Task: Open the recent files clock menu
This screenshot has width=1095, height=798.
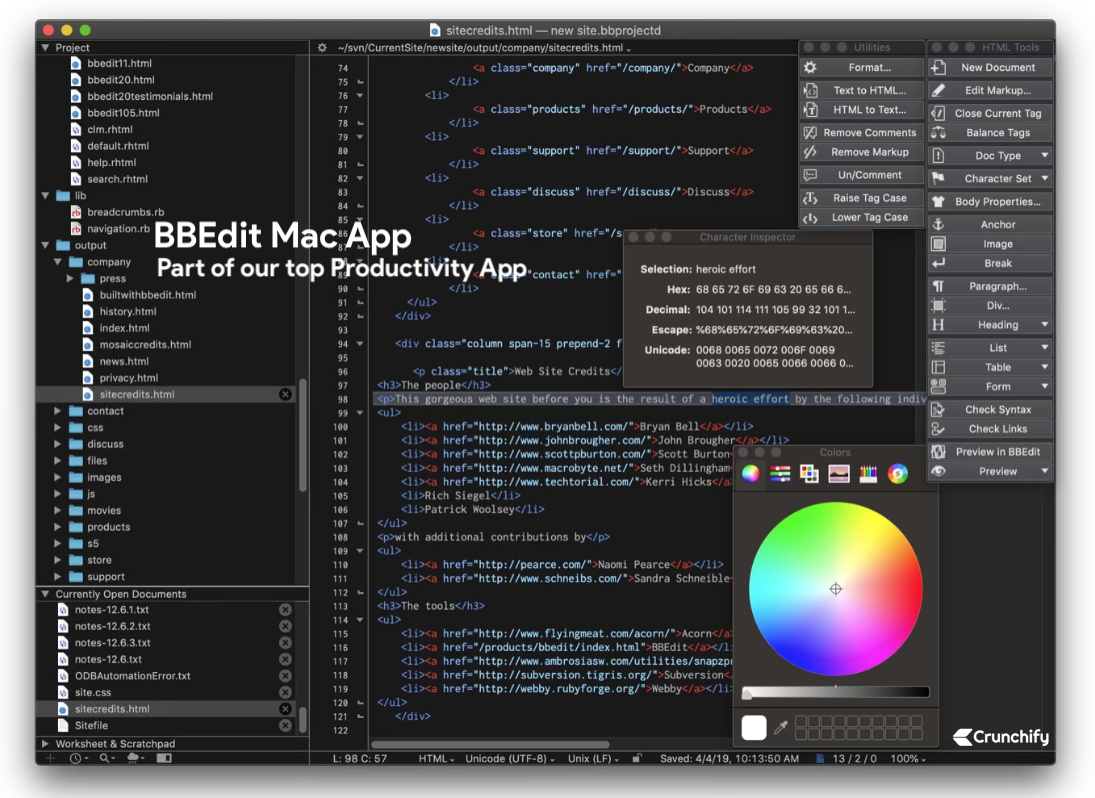Action: pos(78,758)
